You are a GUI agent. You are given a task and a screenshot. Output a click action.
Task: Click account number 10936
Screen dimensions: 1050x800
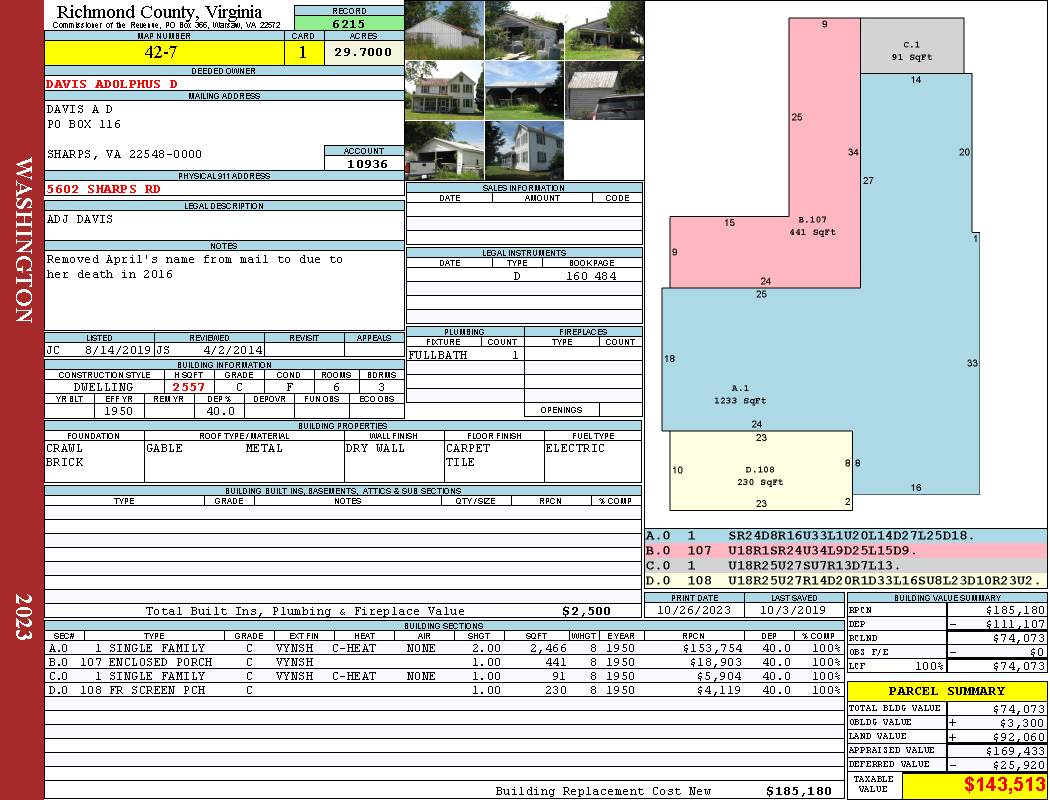point(367,163)
